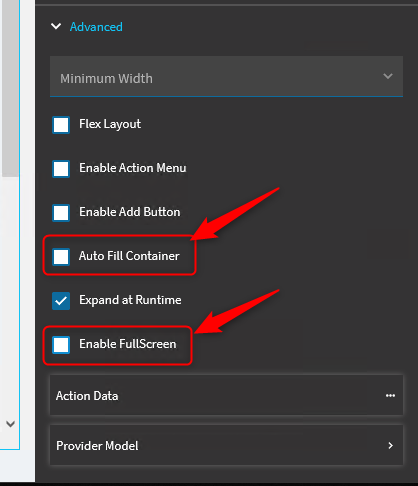Uncheck the Expand at Runtime checkbox

pos(61,301)
